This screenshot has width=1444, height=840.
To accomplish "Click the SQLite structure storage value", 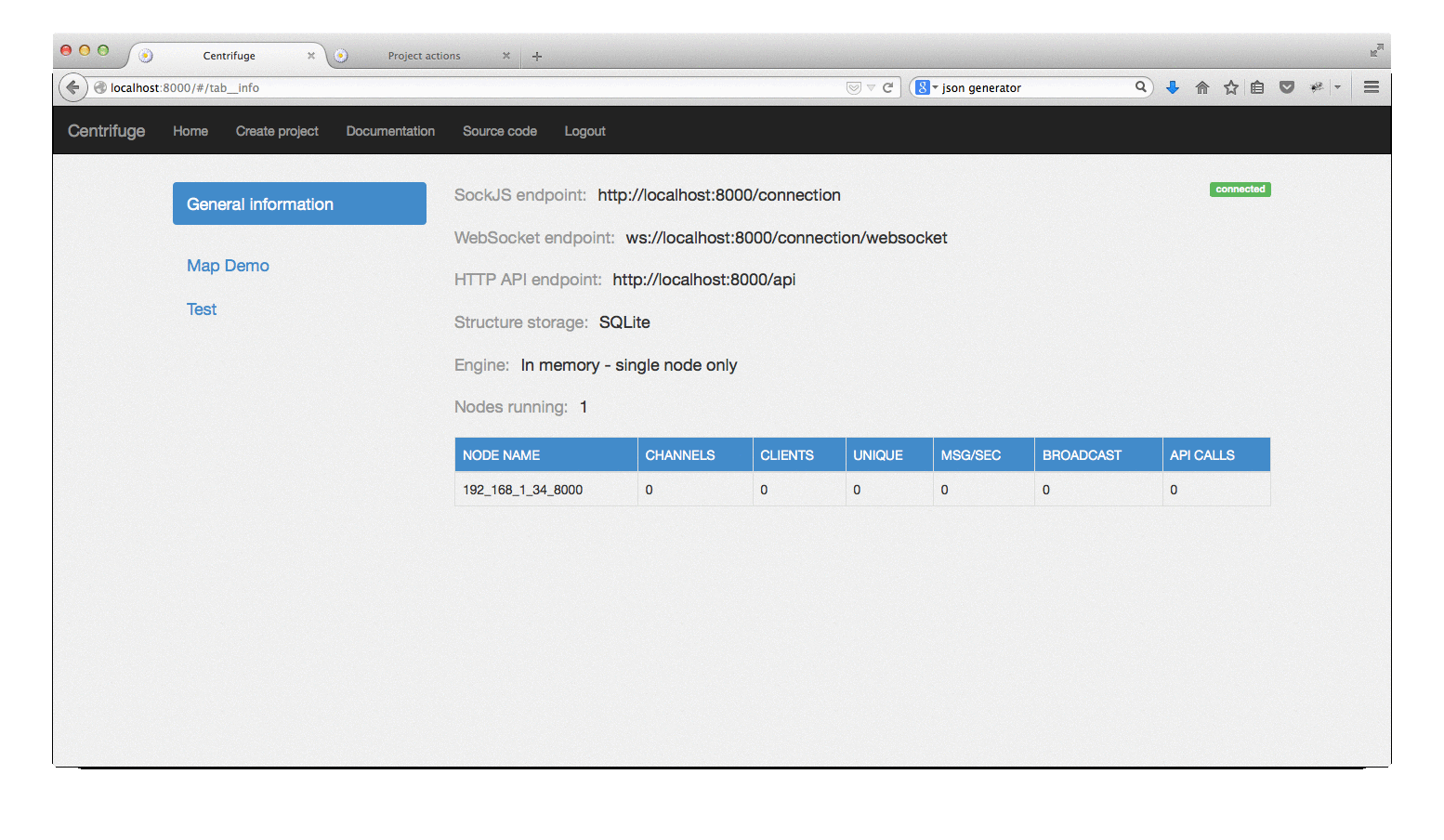I will [624, 322].
